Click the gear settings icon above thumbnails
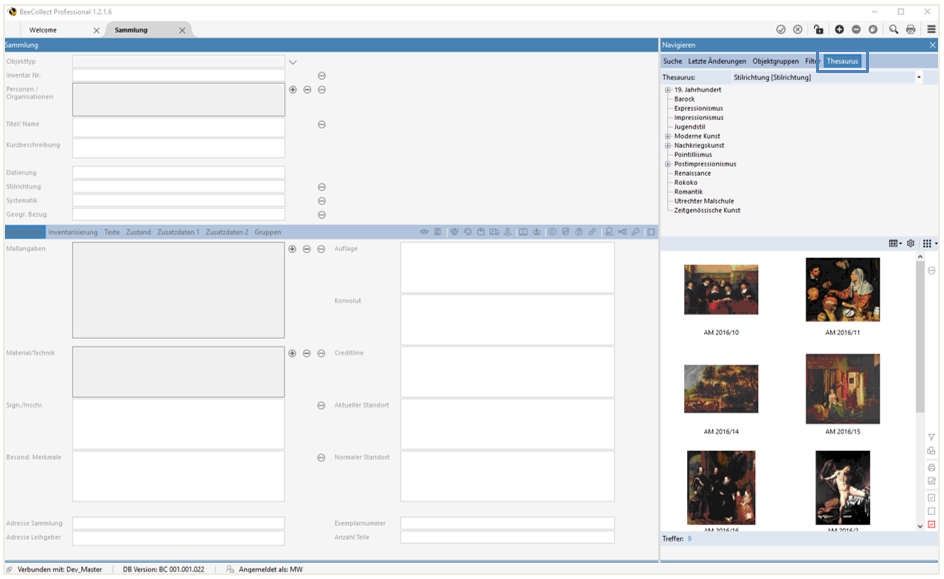The image size is (944, 579). (x=910, y=243)
